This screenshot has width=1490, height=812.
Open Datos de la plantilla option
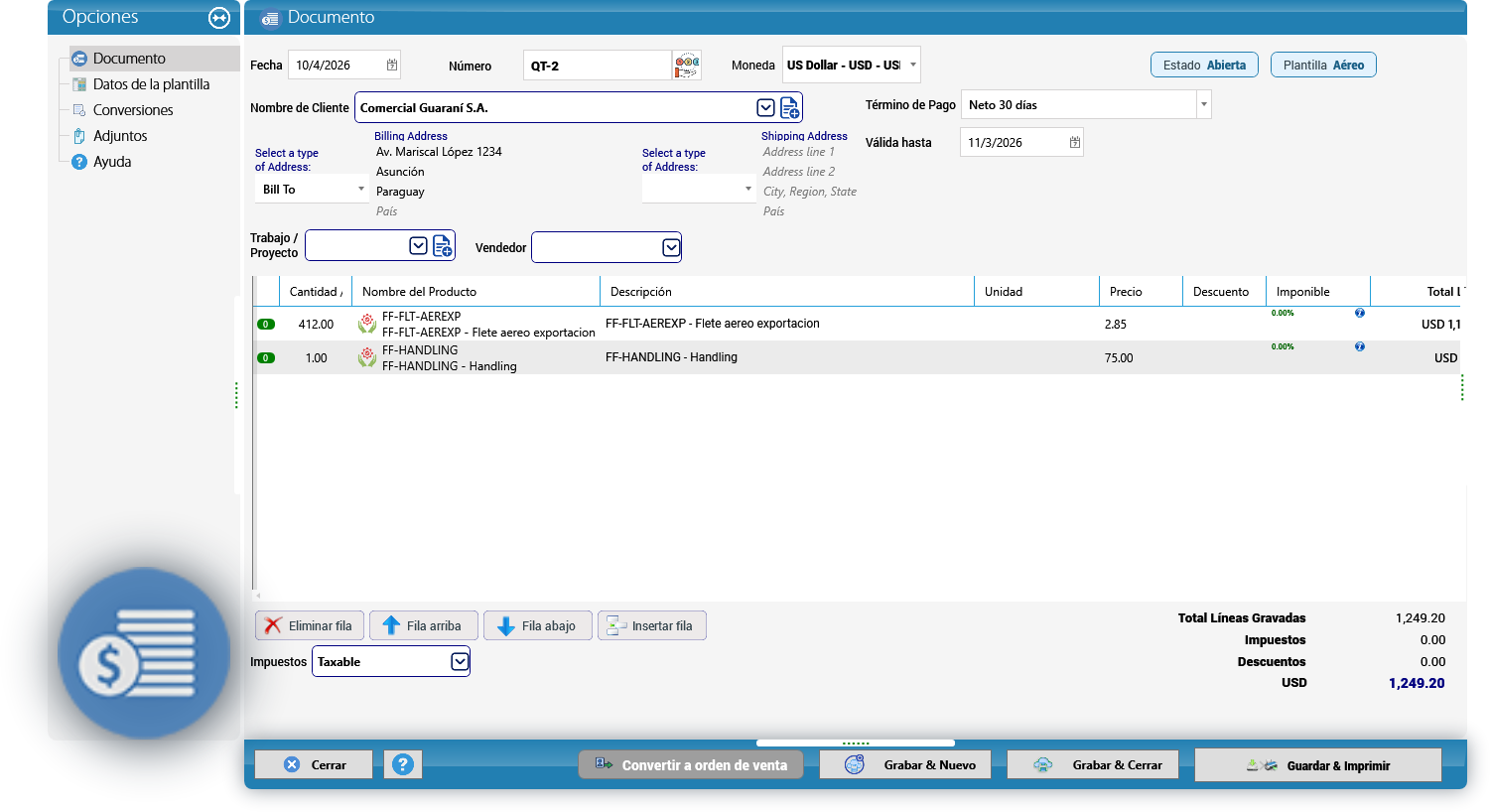tap(151, 84)
